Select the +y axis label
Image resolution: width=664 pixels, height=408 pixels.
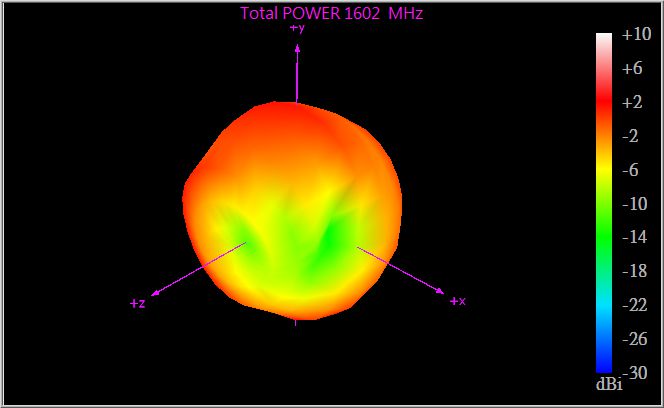click(297, 28)
